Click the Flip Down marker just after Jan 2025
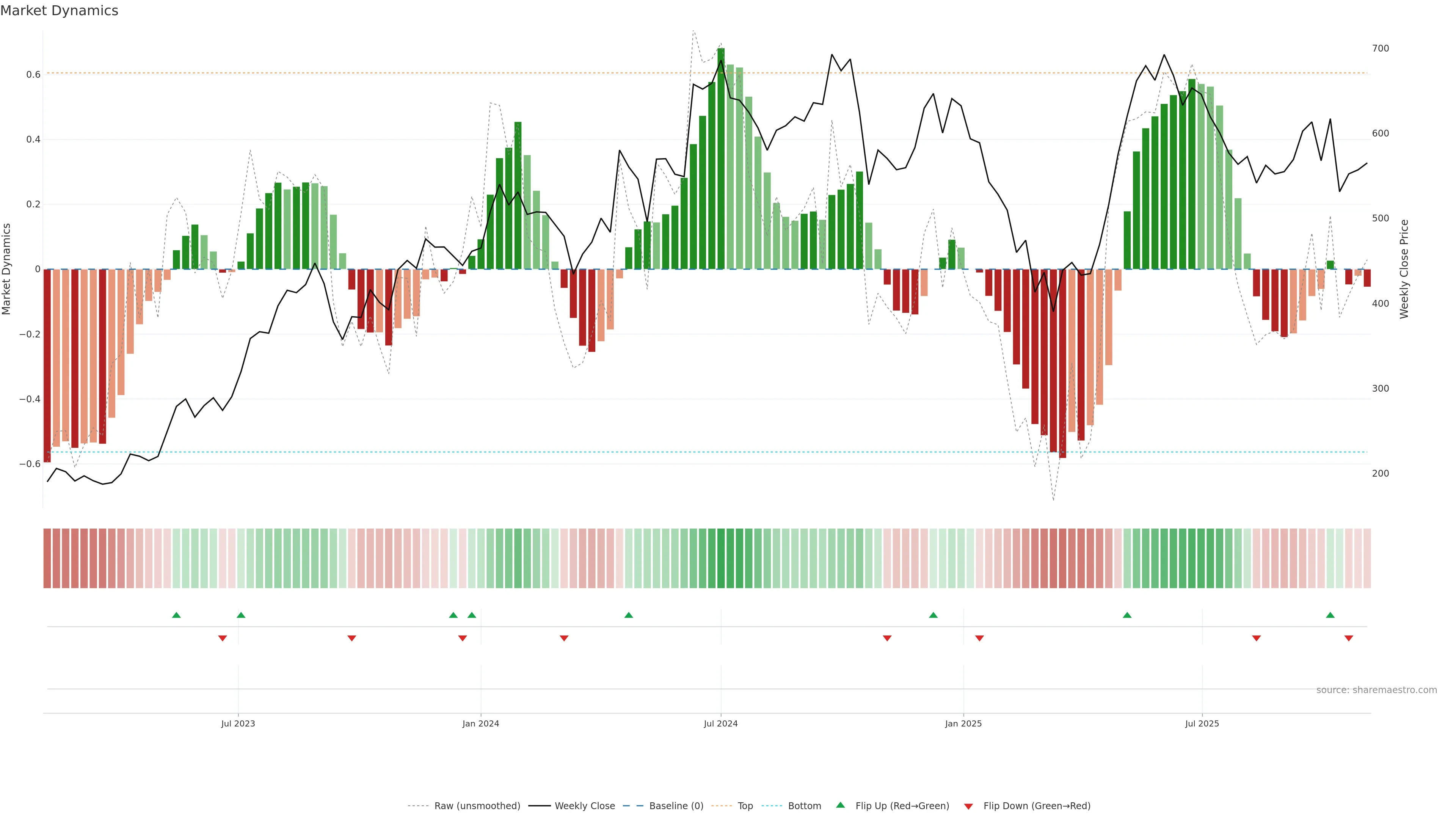The image size is (1456, 819). coord(979,638)
